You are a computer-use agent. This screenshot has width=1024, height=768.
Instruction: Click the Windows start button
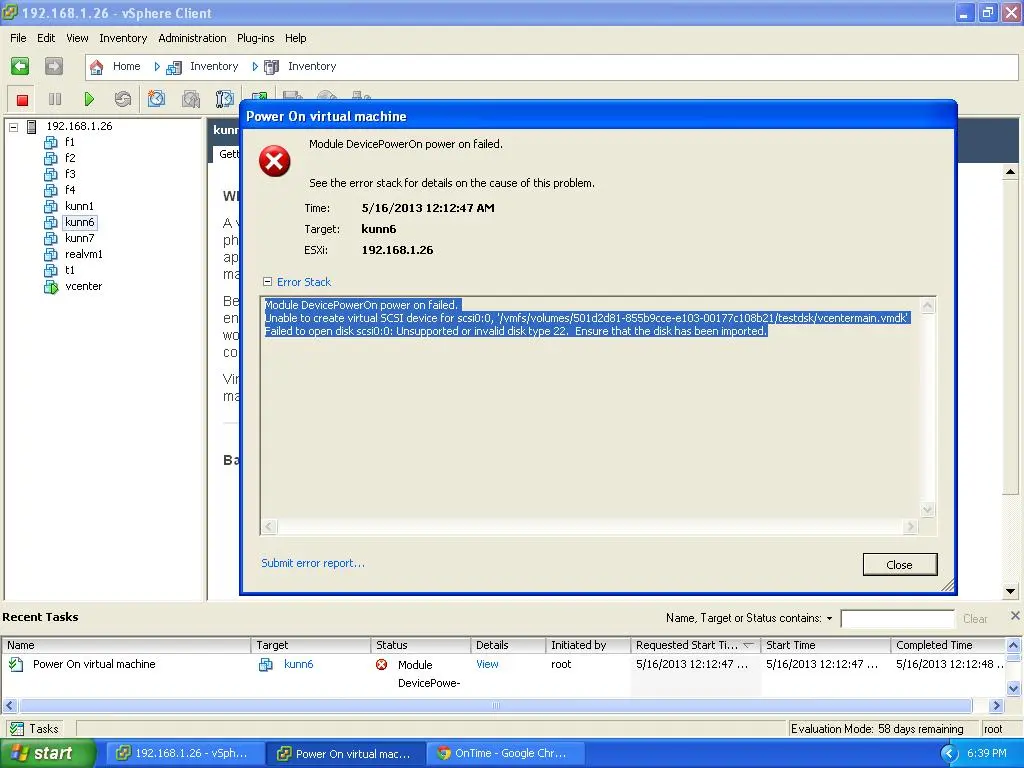48,754
